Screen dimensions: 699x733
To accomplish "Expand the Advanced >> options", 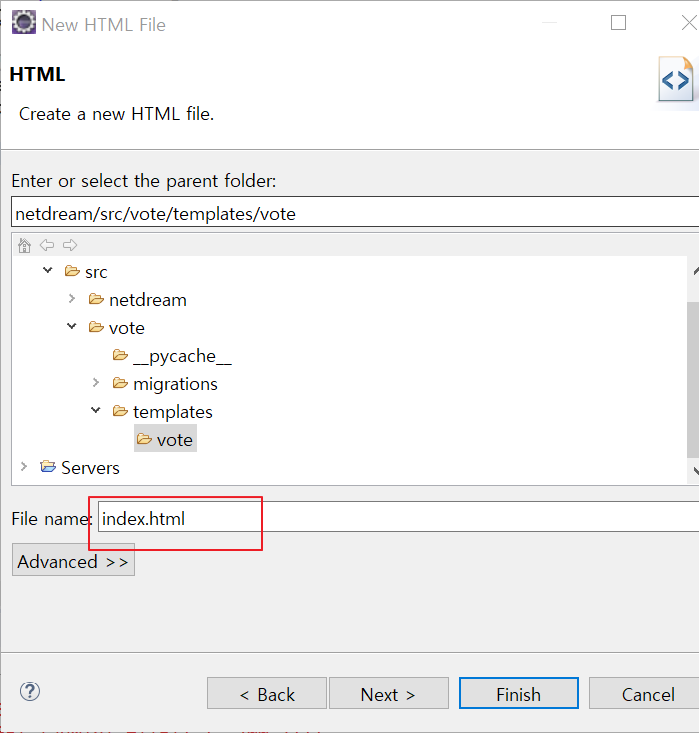I will [73, 561].
